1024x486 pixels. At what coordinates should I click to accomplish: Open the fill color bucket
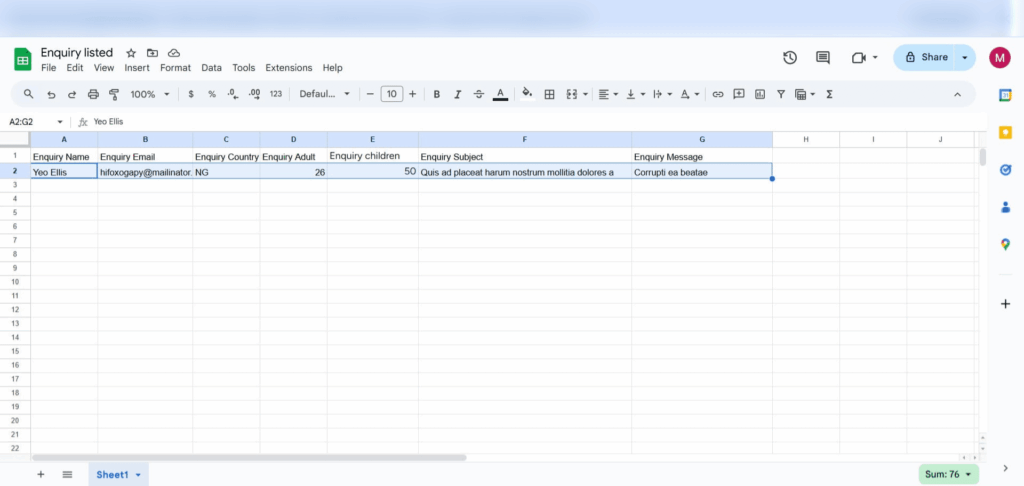(x=528, y=93)
